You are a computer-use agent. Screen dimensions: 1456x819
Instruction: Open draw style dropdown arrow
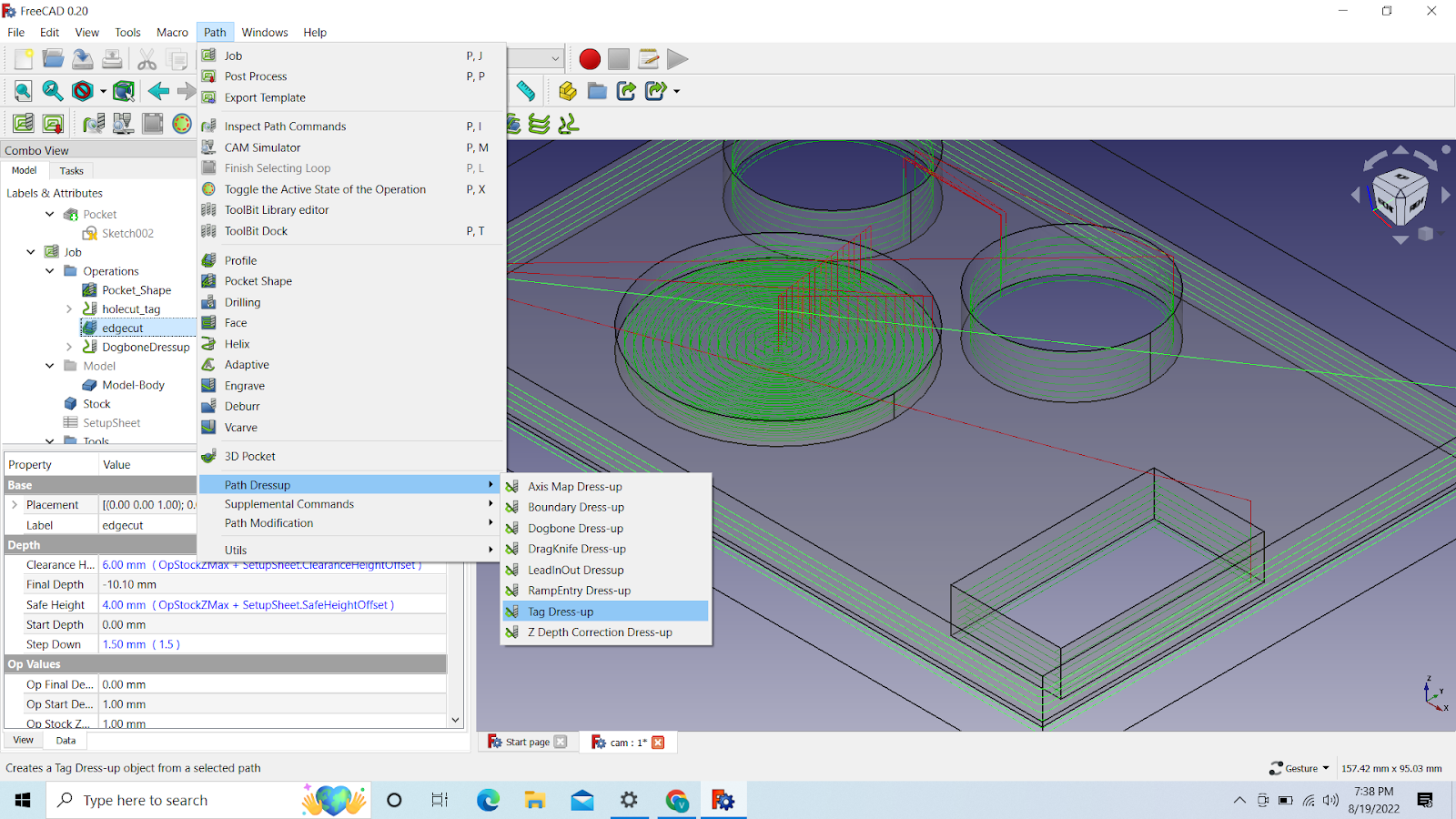click(x=103, y=91)
